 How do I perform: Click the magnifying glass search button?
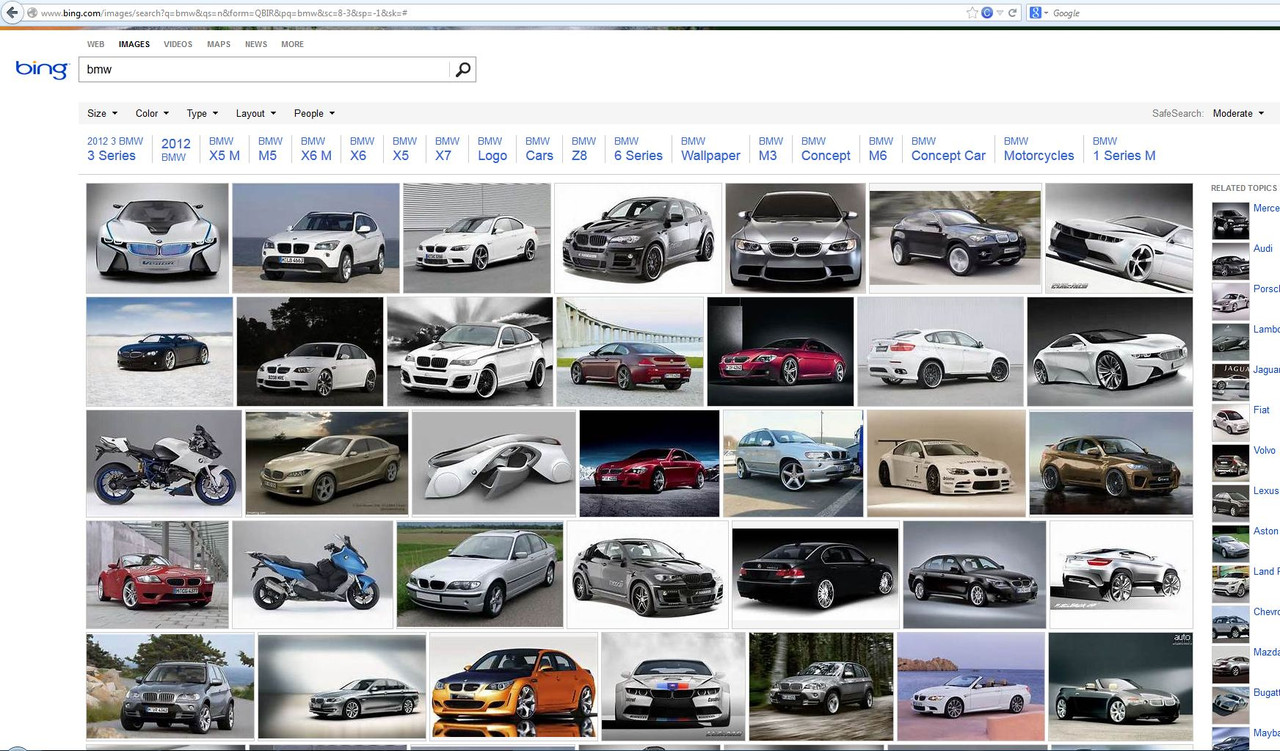[x=462, y=70]
